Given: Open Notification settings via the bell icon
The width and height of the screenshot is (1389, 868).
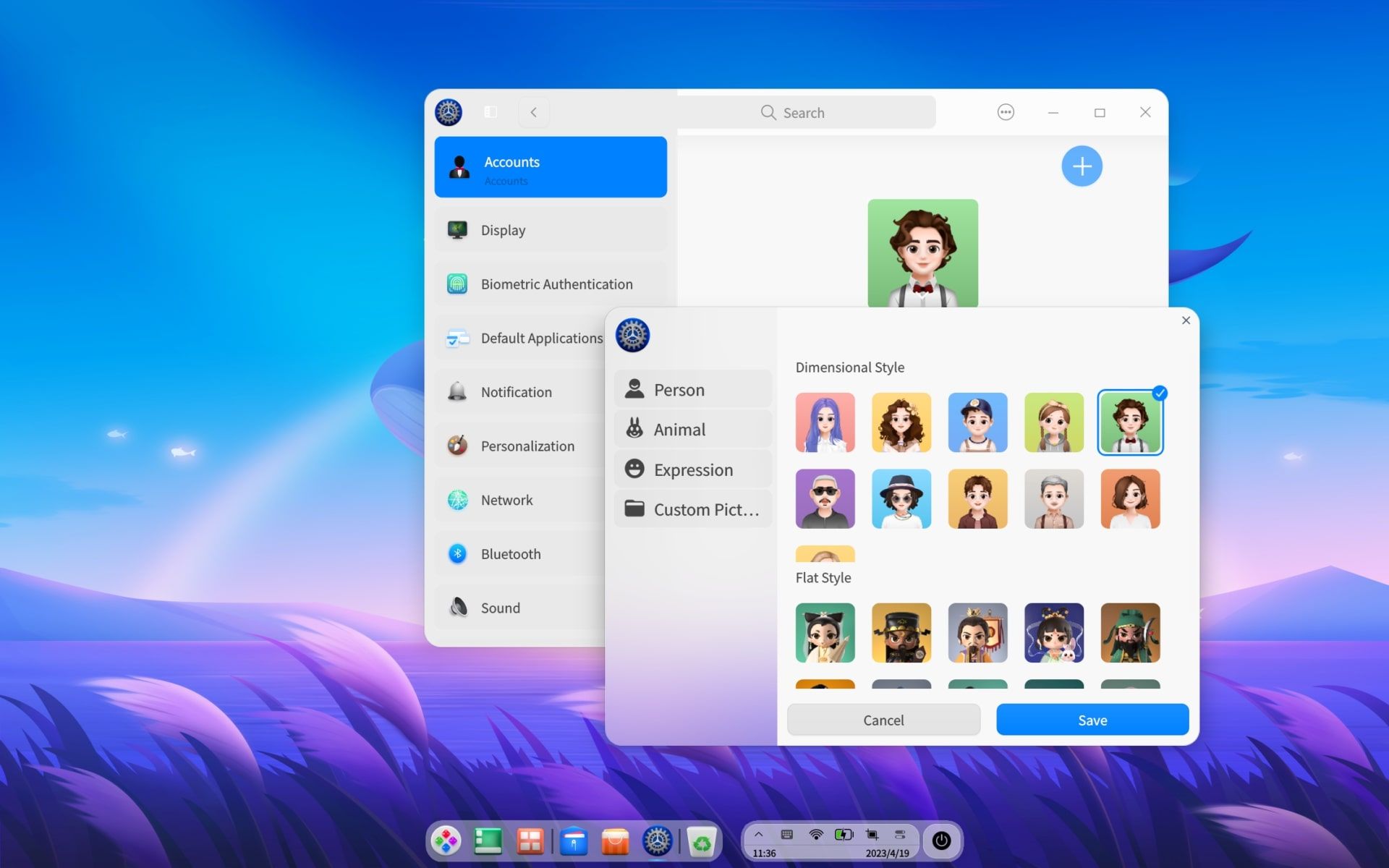Looking at the screenshot, I should coord(458,391).
